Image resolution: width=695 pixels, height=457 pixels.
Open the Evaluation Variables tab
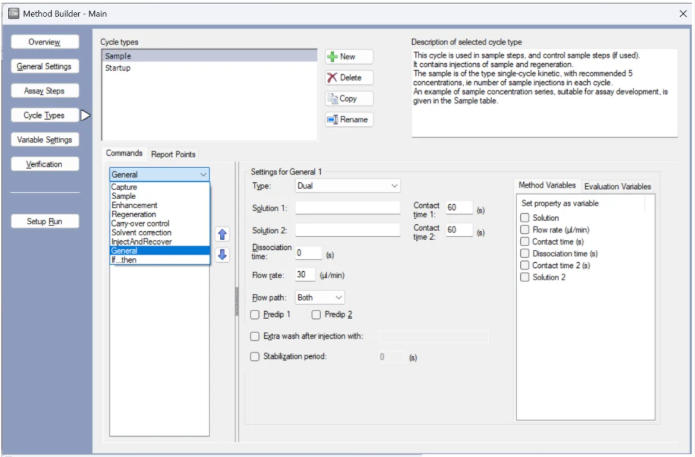point(617,187)
